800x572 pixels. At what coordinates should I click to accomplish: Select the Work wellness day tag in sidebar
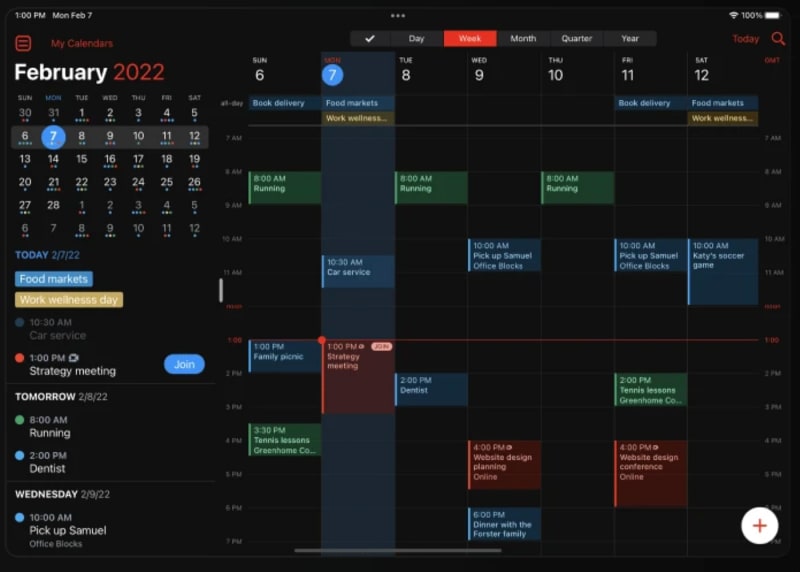pyautogui.click(x=69, y=300)
